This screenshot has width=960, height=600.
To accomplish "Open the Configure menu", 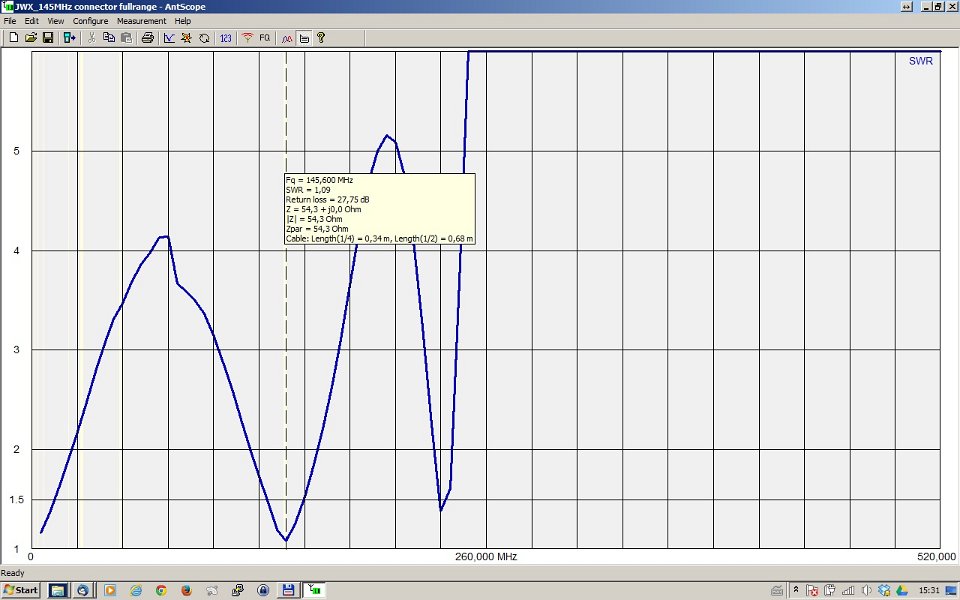I will tap(90, 21).
